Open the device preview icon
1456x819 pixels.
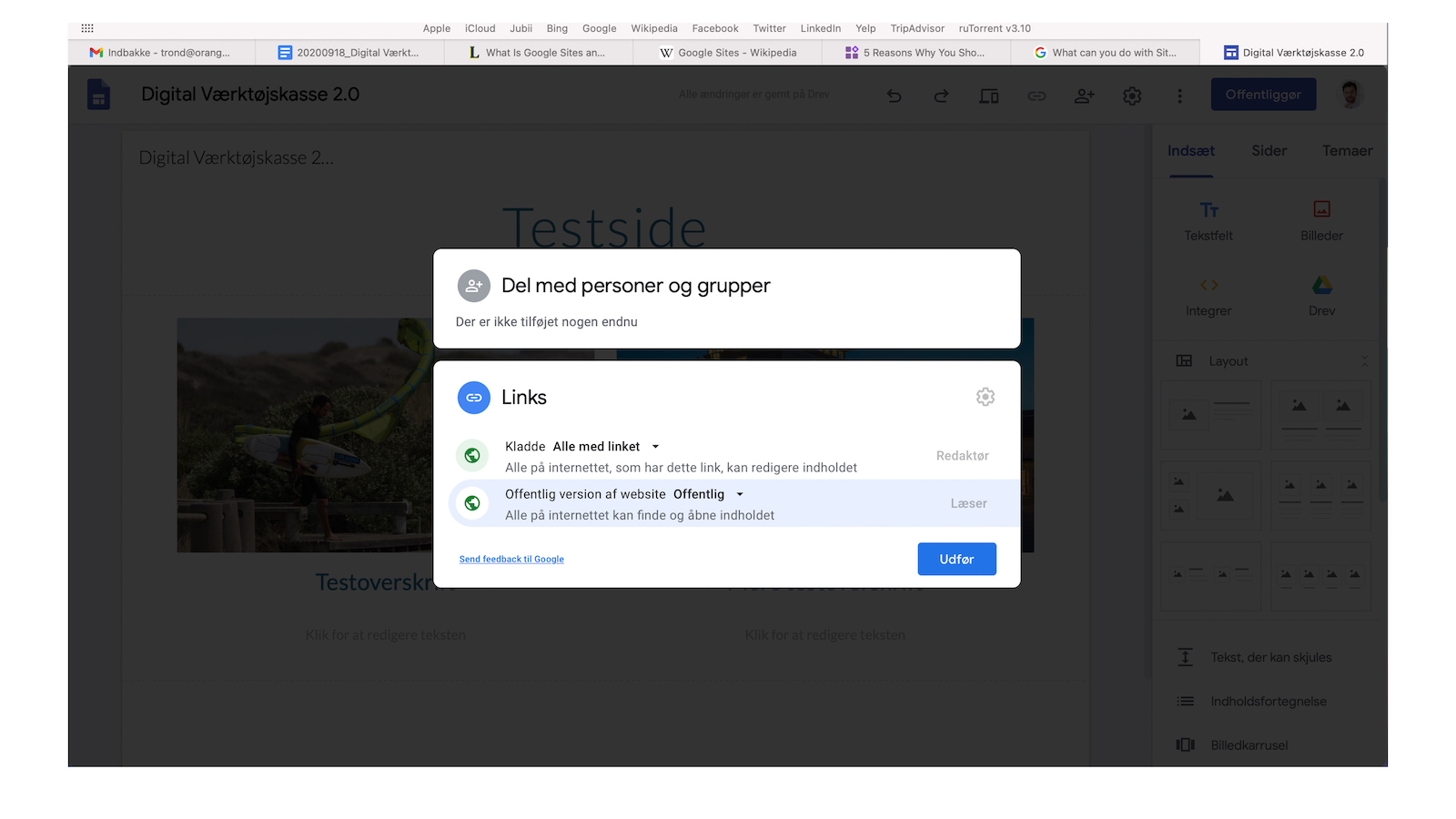(988, 95)
